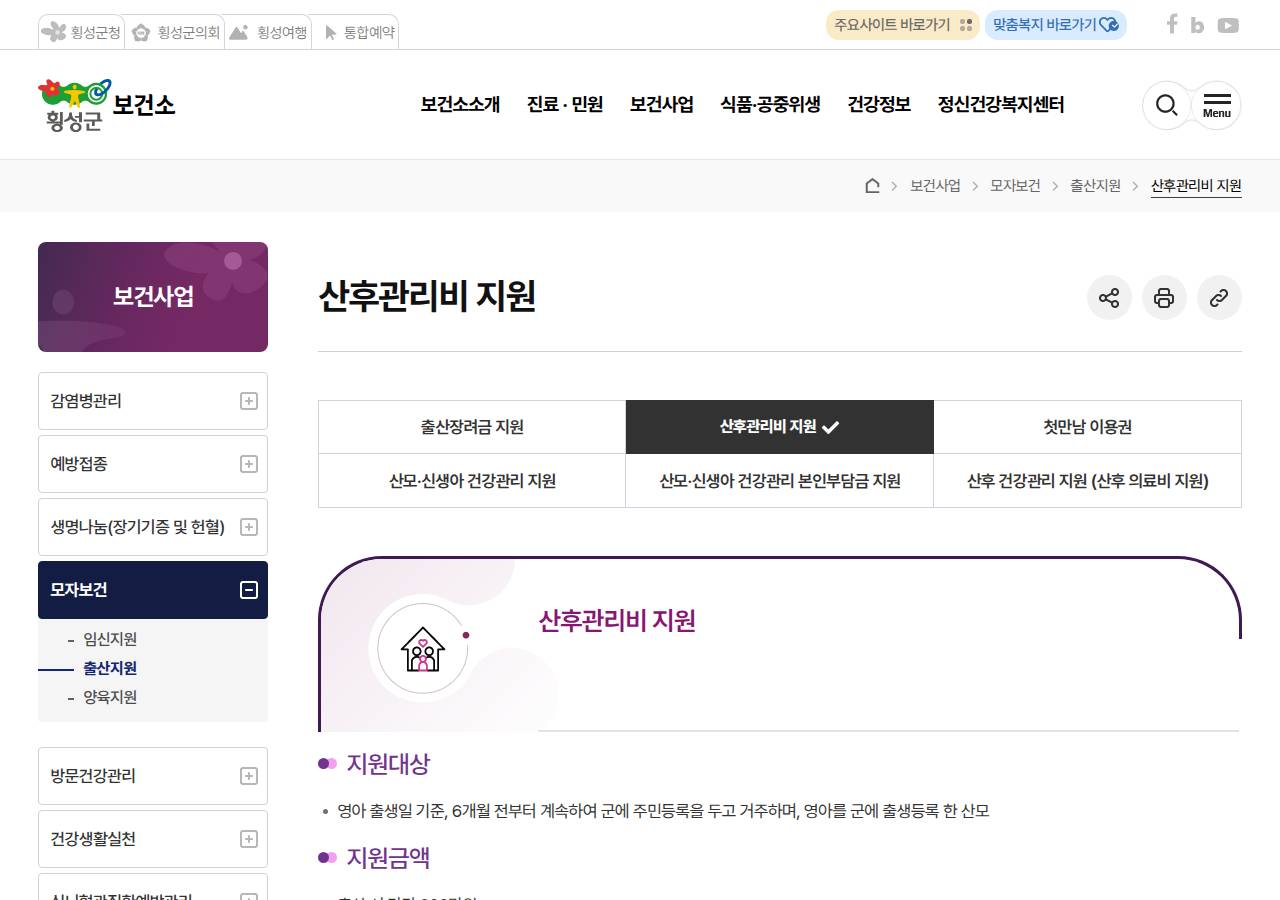The width and height of the screenshot is (1280, 900).
Task: Click 맞춤복지 바로가기 button
Action: coord(1056,25)
